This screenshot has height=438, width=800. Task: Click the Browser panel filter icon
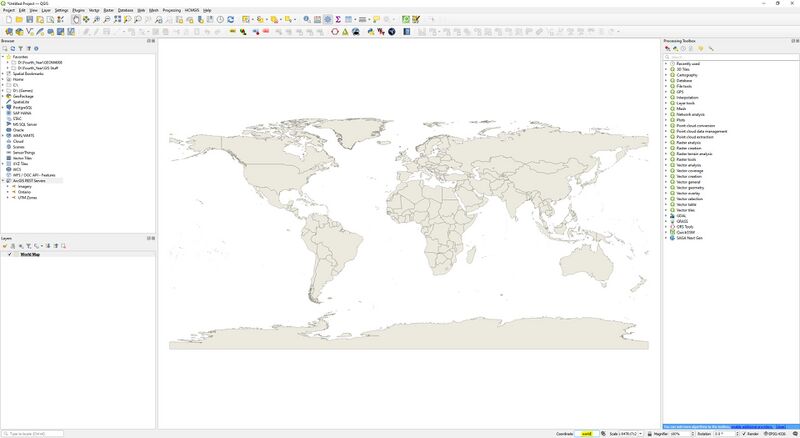(20, 48)
